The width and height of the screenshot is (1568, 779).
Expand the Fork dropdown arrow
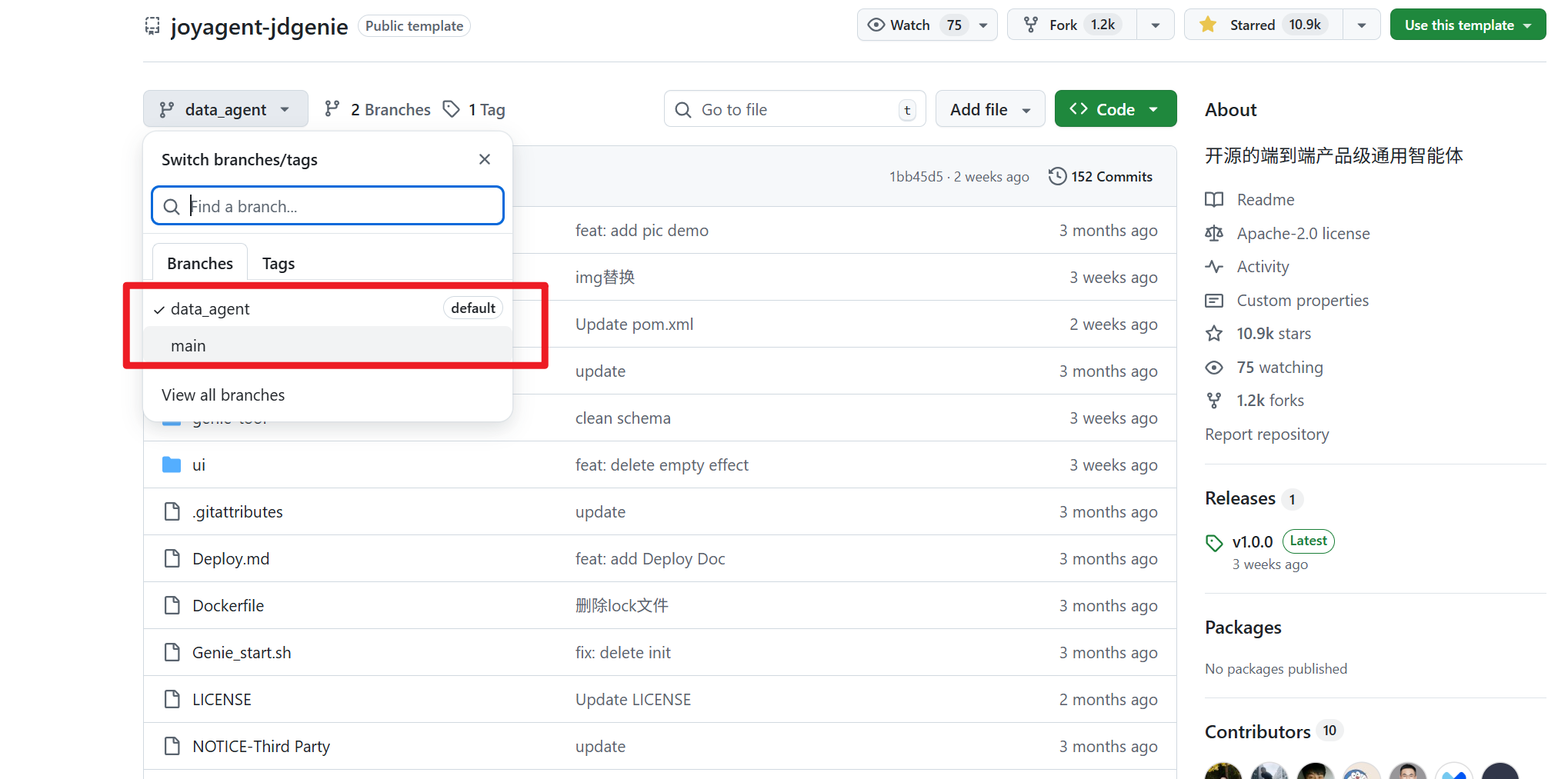pos(1155,25)
